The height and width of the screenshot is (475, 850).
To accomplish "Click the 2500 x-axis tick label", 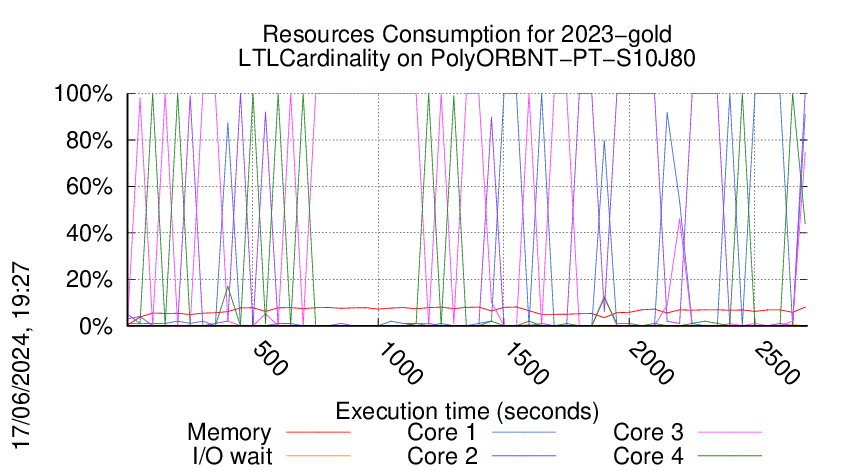I will click(x=777, y=363).
